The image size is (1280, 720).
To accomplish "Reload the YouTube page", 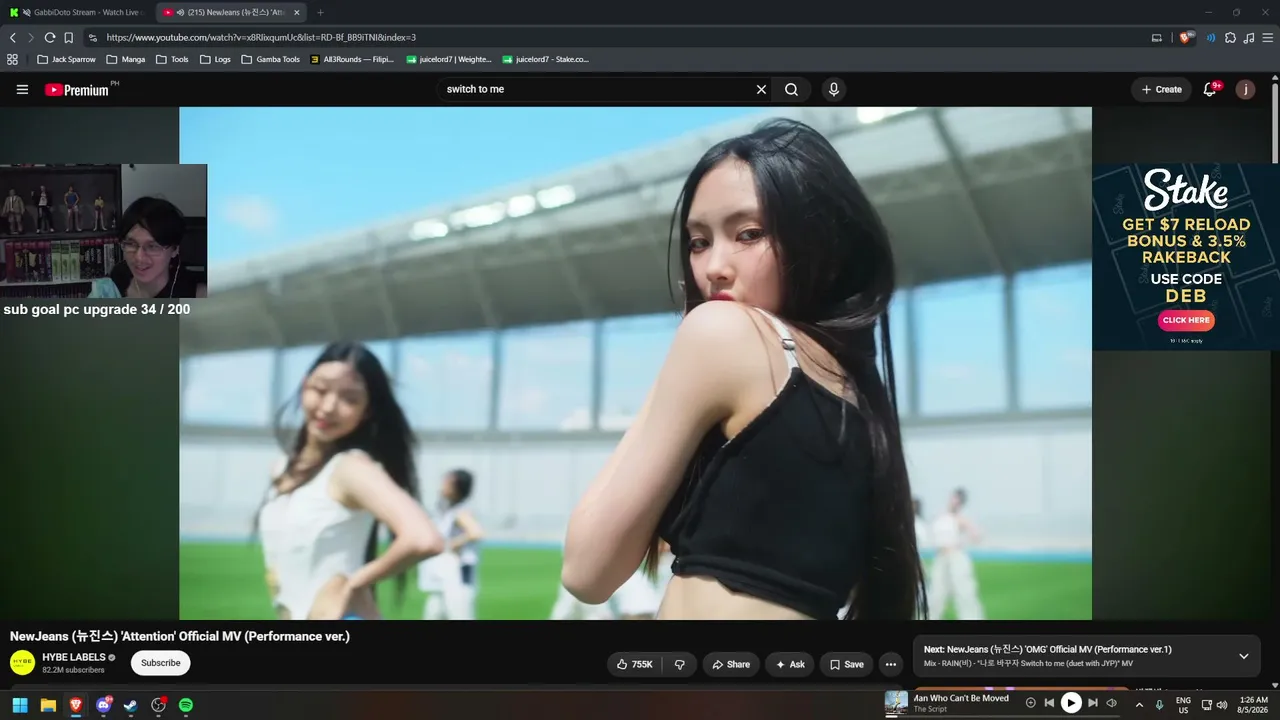I will (49, 38).
